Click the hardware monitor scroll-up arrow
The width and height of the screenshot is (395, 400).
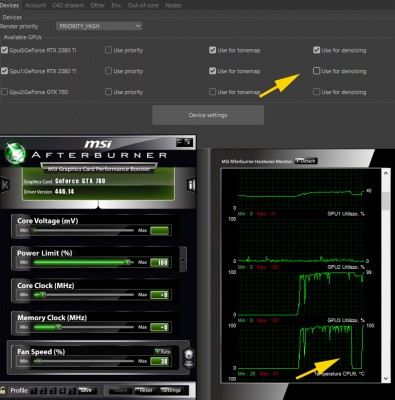pyautogui.click(x=386, y=173)
